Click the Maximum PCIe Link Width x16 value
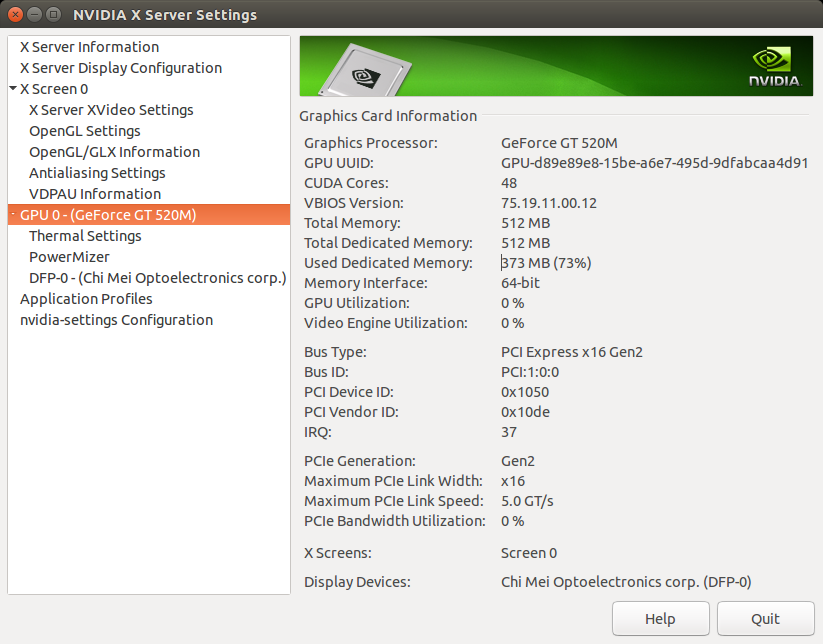This screenshot has width=823, height=644. 513,481
